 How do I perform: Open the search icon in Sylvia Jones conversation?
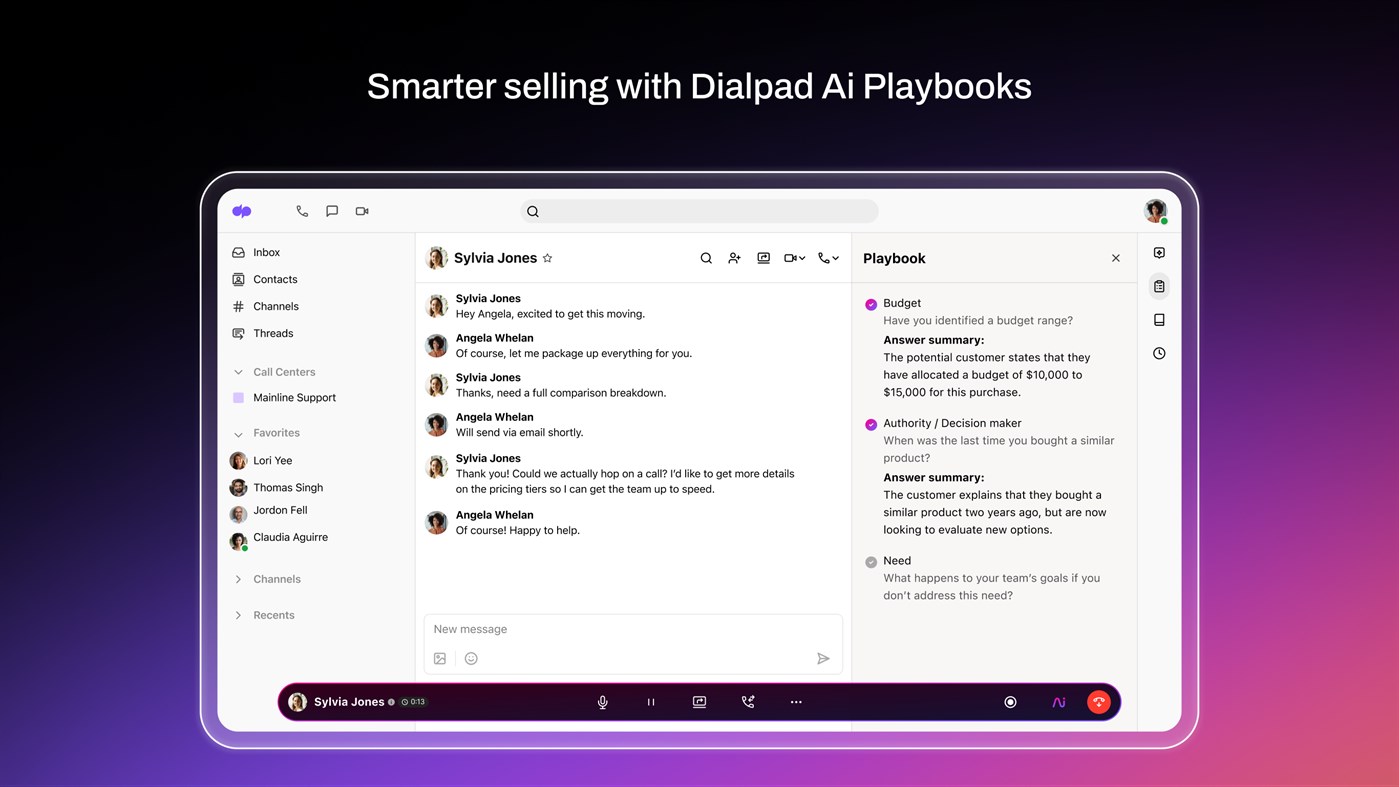[706, 257]
